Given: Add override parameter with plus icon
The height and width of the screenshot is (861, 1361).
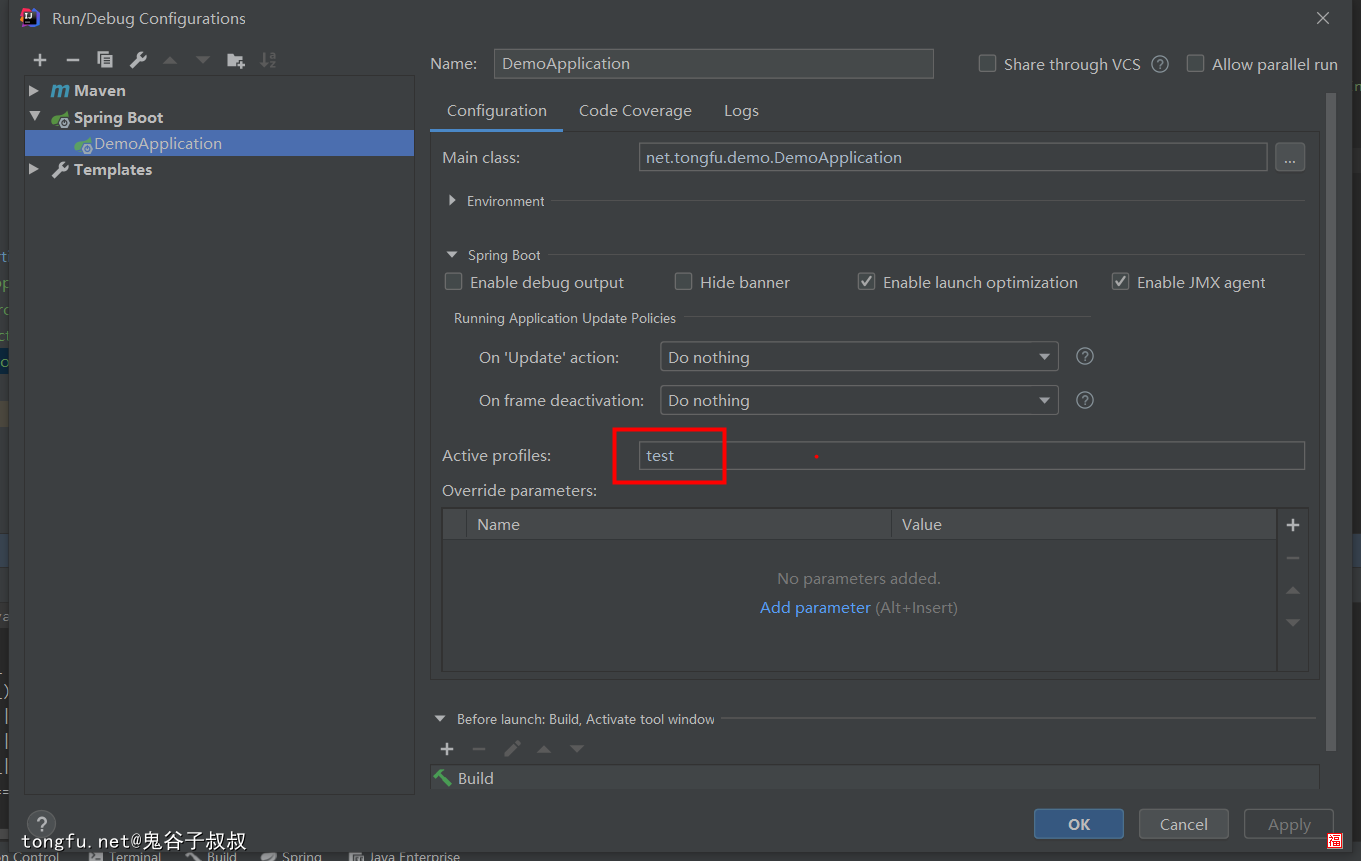Looking at the screenshot, I should coord(1293,525).
